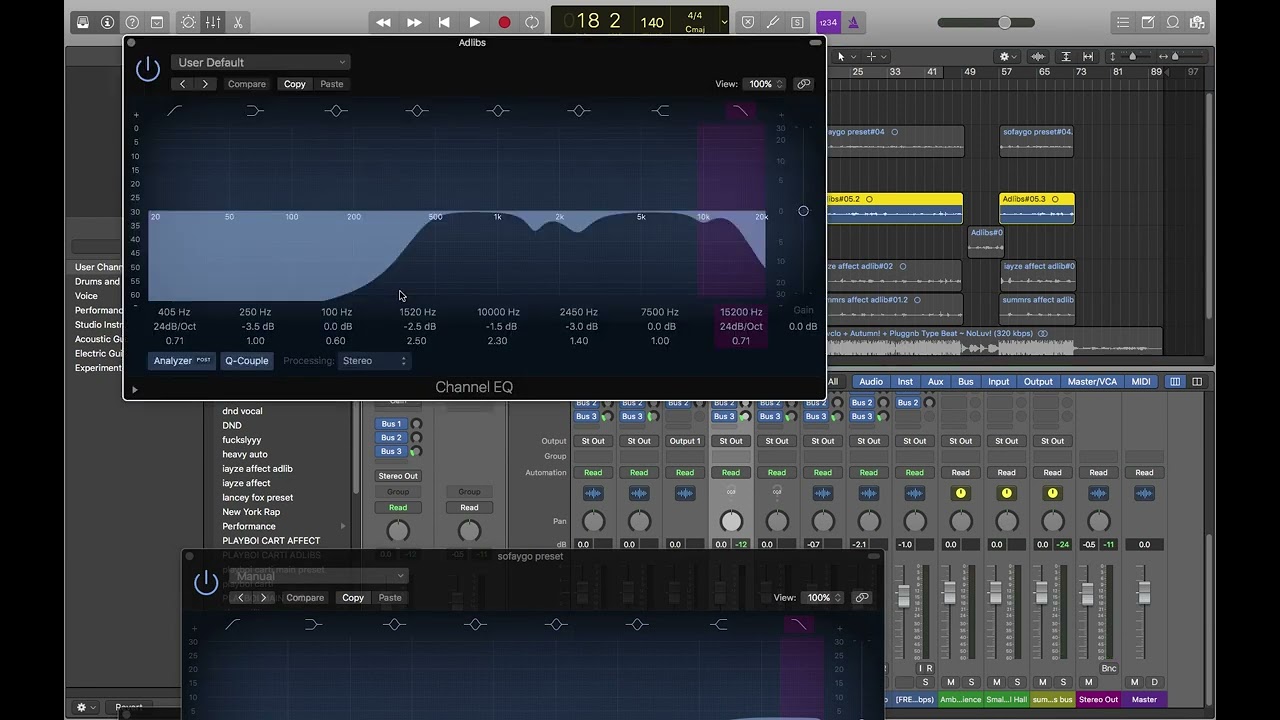The height and width of the screenshot is (720, 1280).
Task: Open User Default preset dropdown
Action: [x=260, y=62]
